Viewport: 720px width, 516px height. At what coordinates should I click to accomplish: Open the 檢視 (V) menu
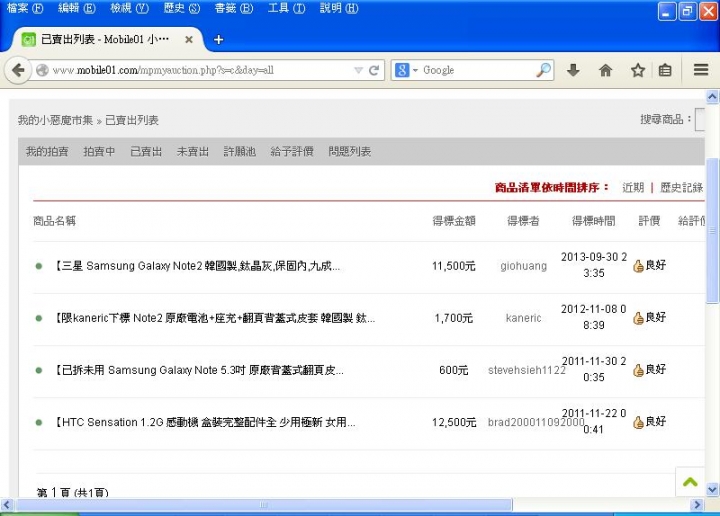(x=129, y=8)
